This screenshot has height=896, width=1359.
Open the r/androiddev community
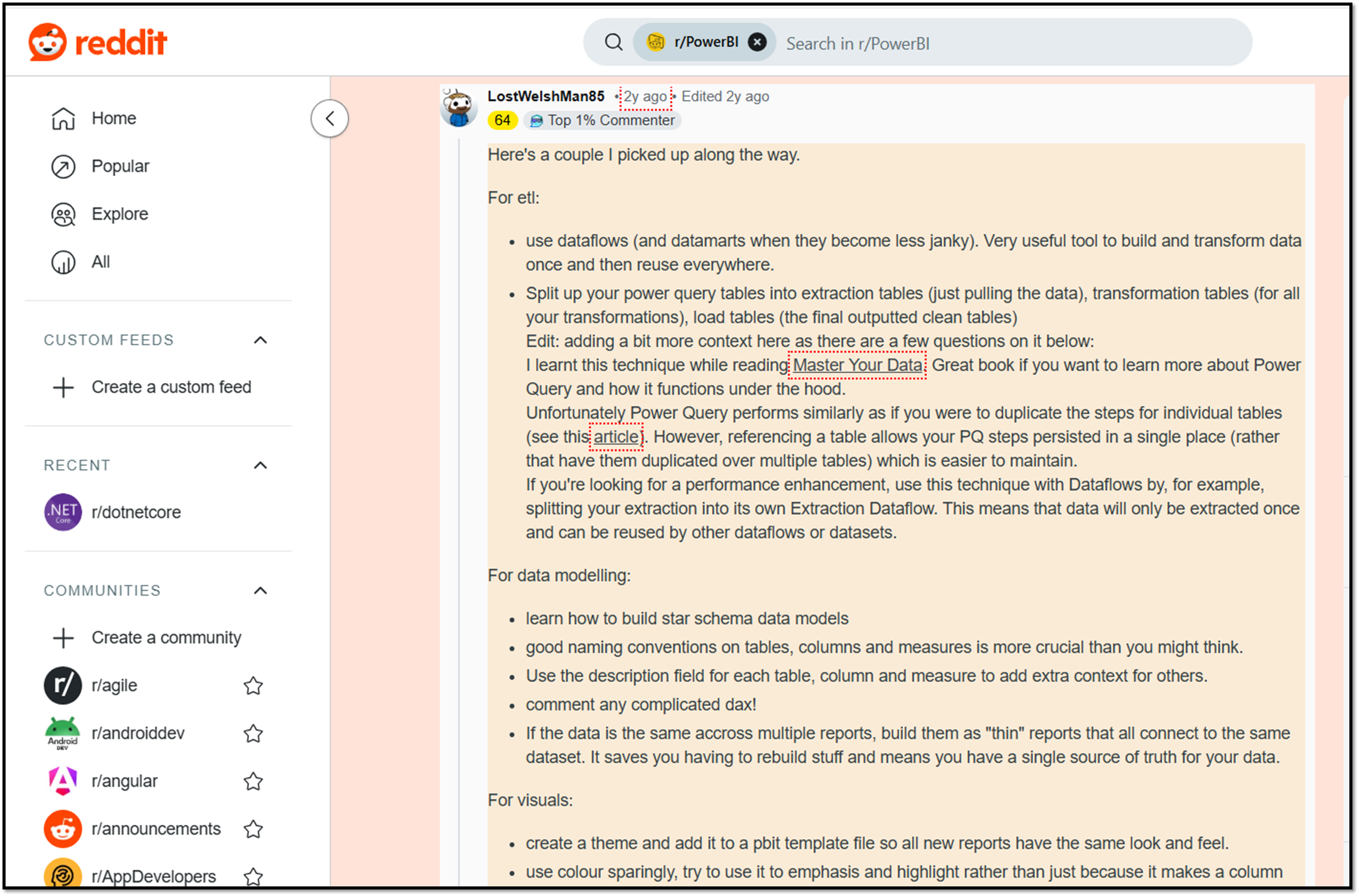pos(137,733)
